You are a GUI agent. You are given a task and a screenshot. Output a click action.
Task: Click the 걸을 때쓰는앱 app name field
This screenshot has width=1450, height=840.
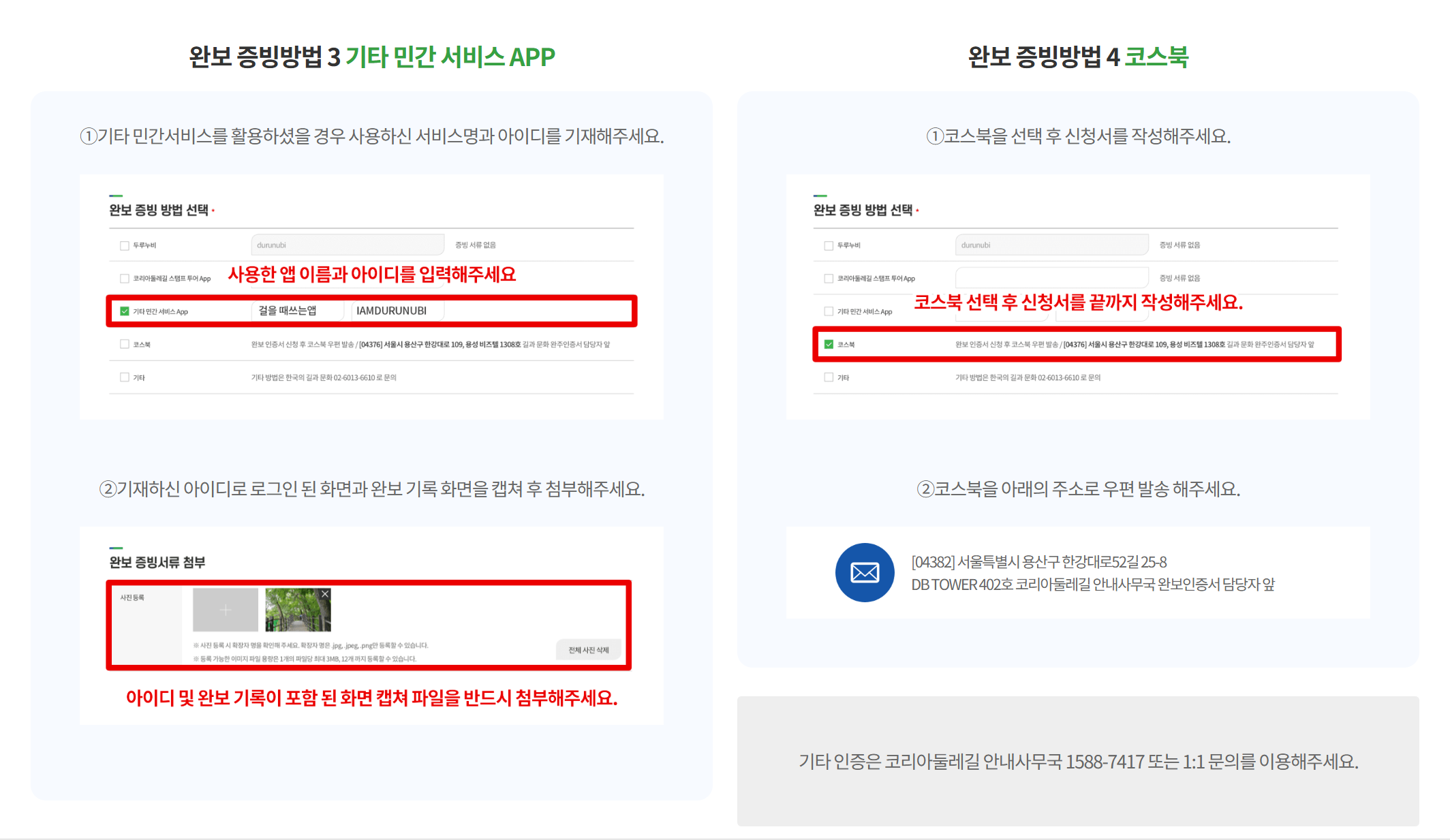point(298,311)
